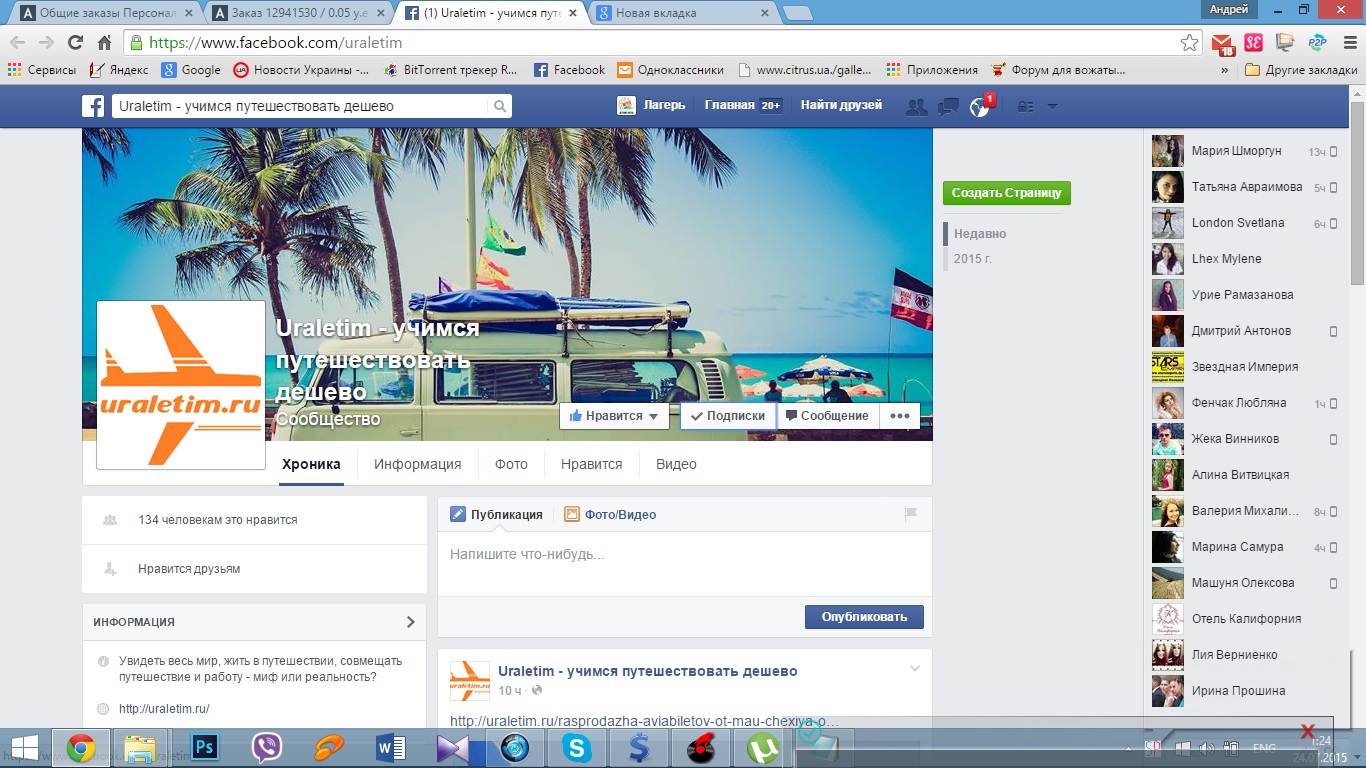Open the Visual Studio icon in taskbar
1366x768 pixels.
coord(452,747)
